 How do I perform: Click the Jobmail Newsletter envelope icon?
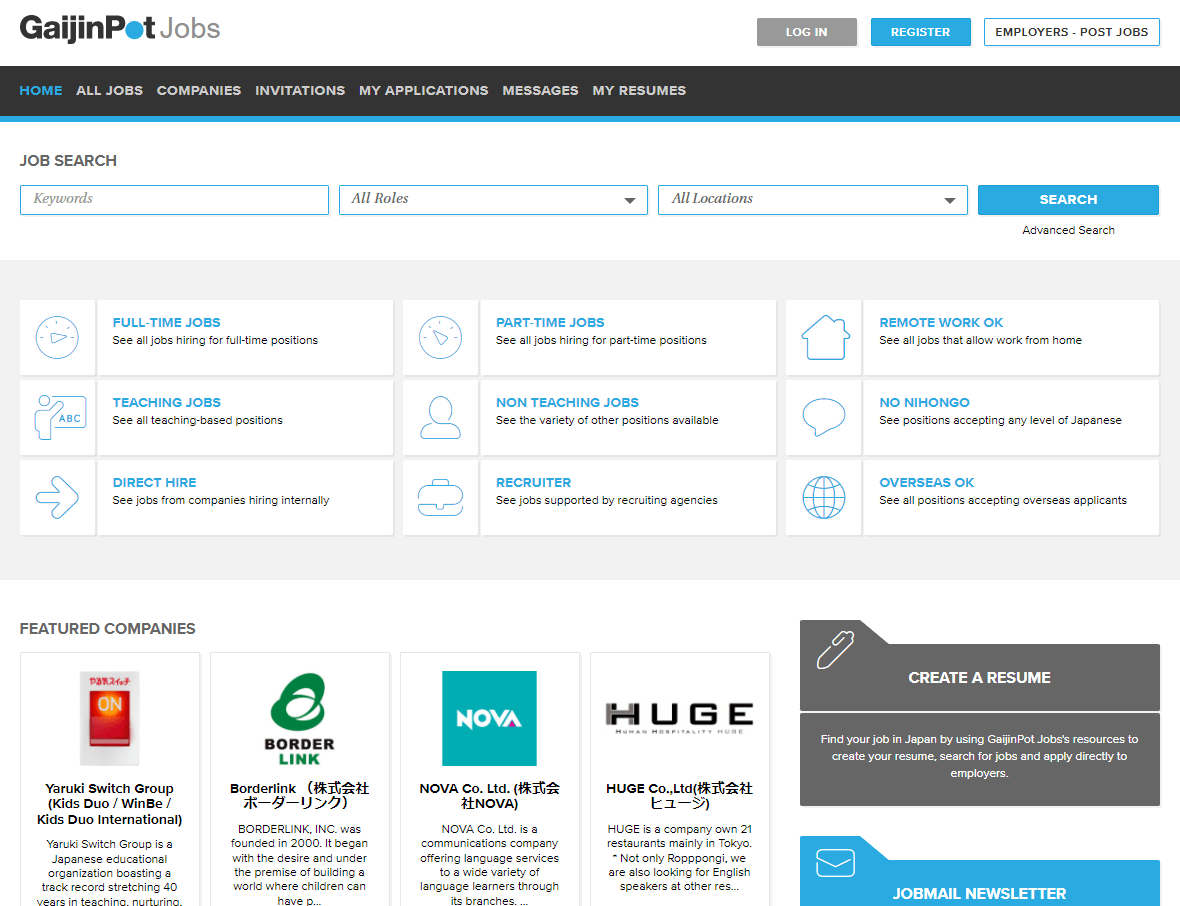point(835,863)
